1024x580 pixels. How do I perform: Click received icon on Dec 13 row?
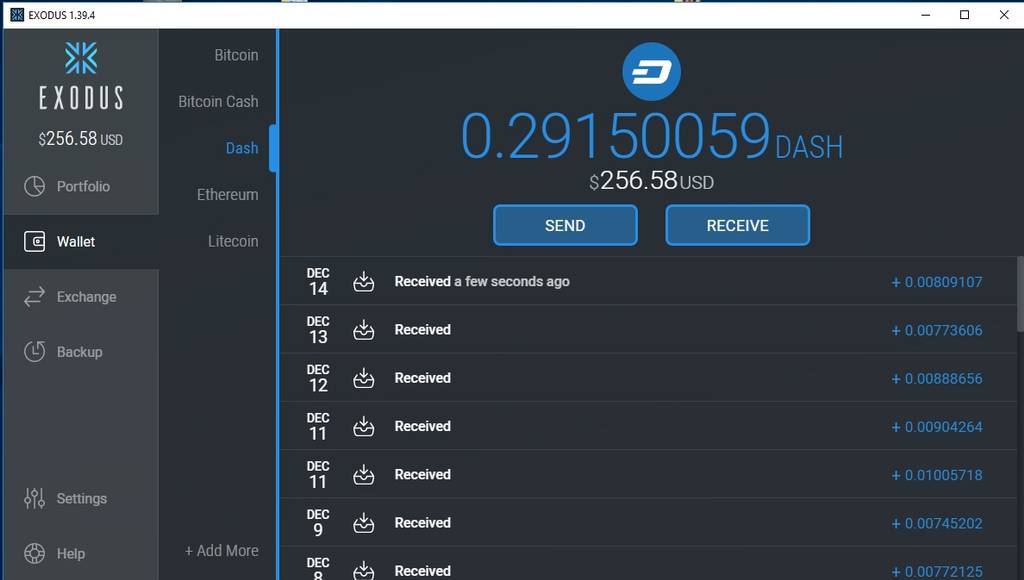[364, 330]
